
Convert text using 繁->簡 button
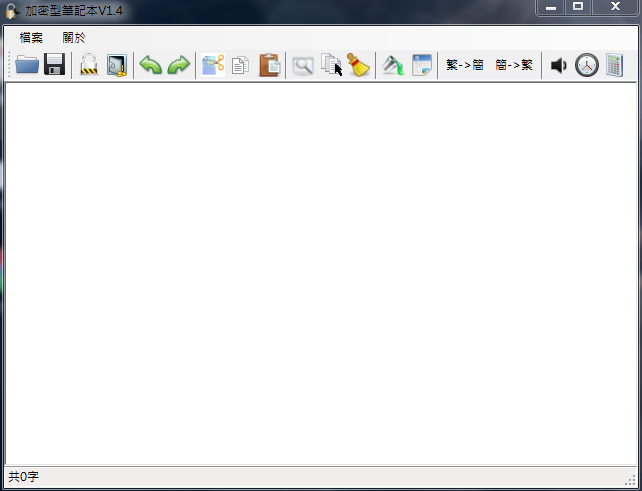[465, 65]
